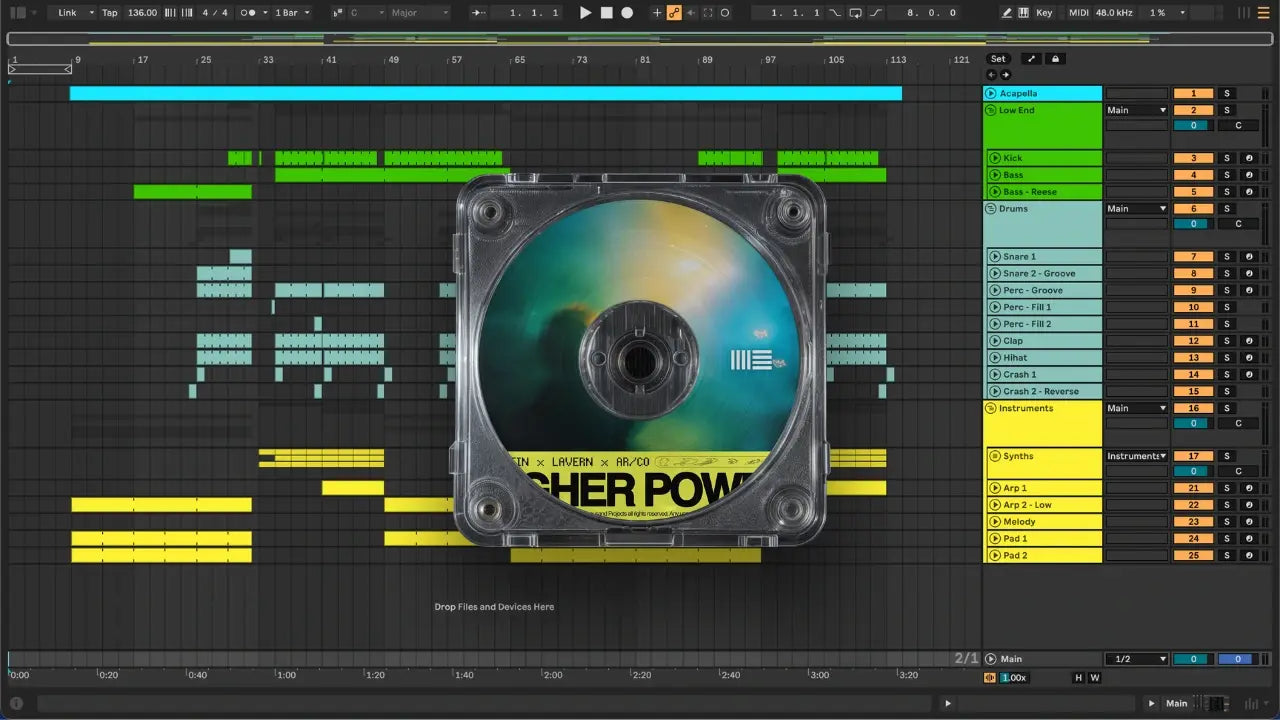The height and width of the screenshot is (720, 1280).
Task: Open the 1/2 dropdown on the Main track
Action: [x=1136, y=659]
